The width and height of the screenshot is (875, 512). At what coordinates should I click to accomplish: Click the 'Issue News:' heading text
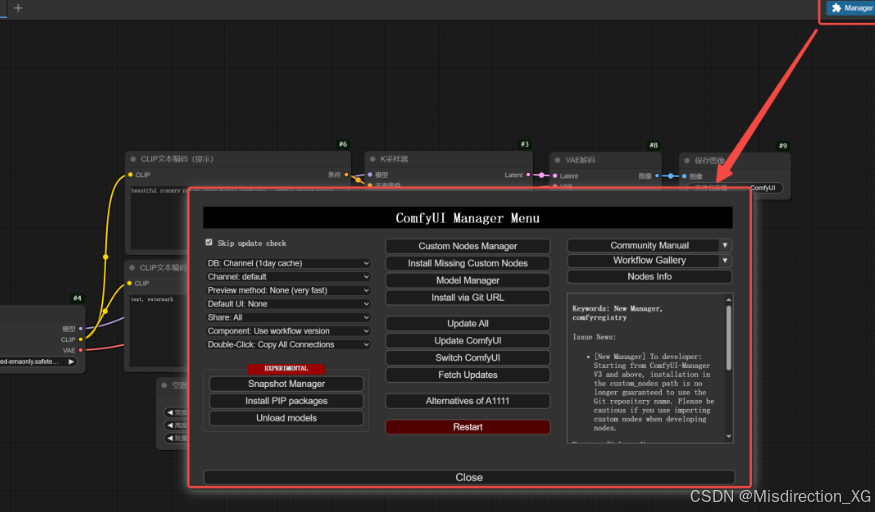point(593,337)
